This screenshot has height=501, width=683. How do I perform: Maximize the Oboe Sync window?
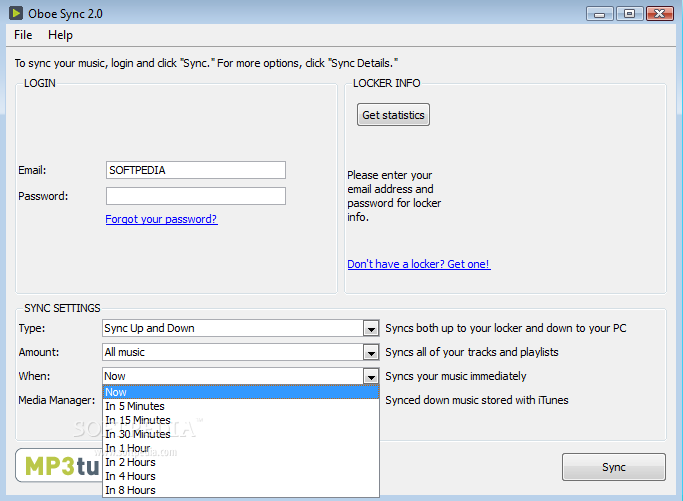629,14
